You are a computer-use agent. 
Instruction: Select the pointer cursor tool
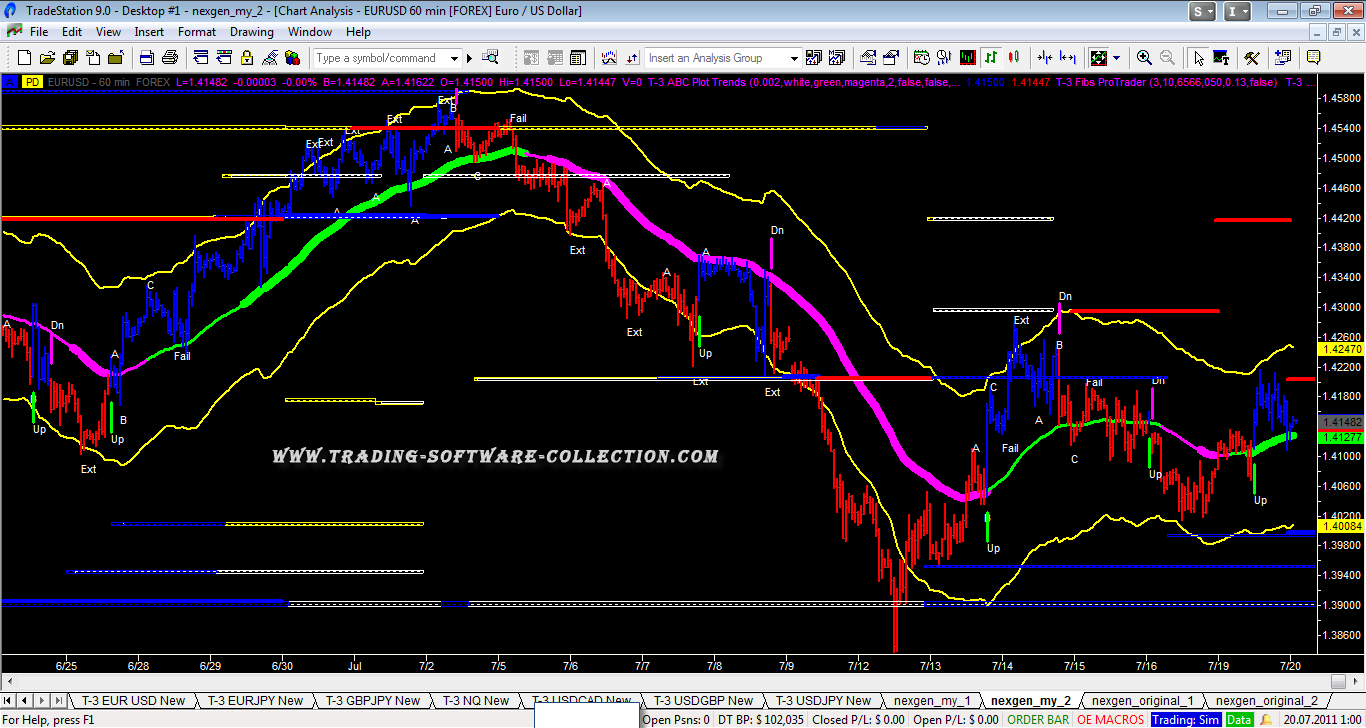click(x=1200, y=58)
